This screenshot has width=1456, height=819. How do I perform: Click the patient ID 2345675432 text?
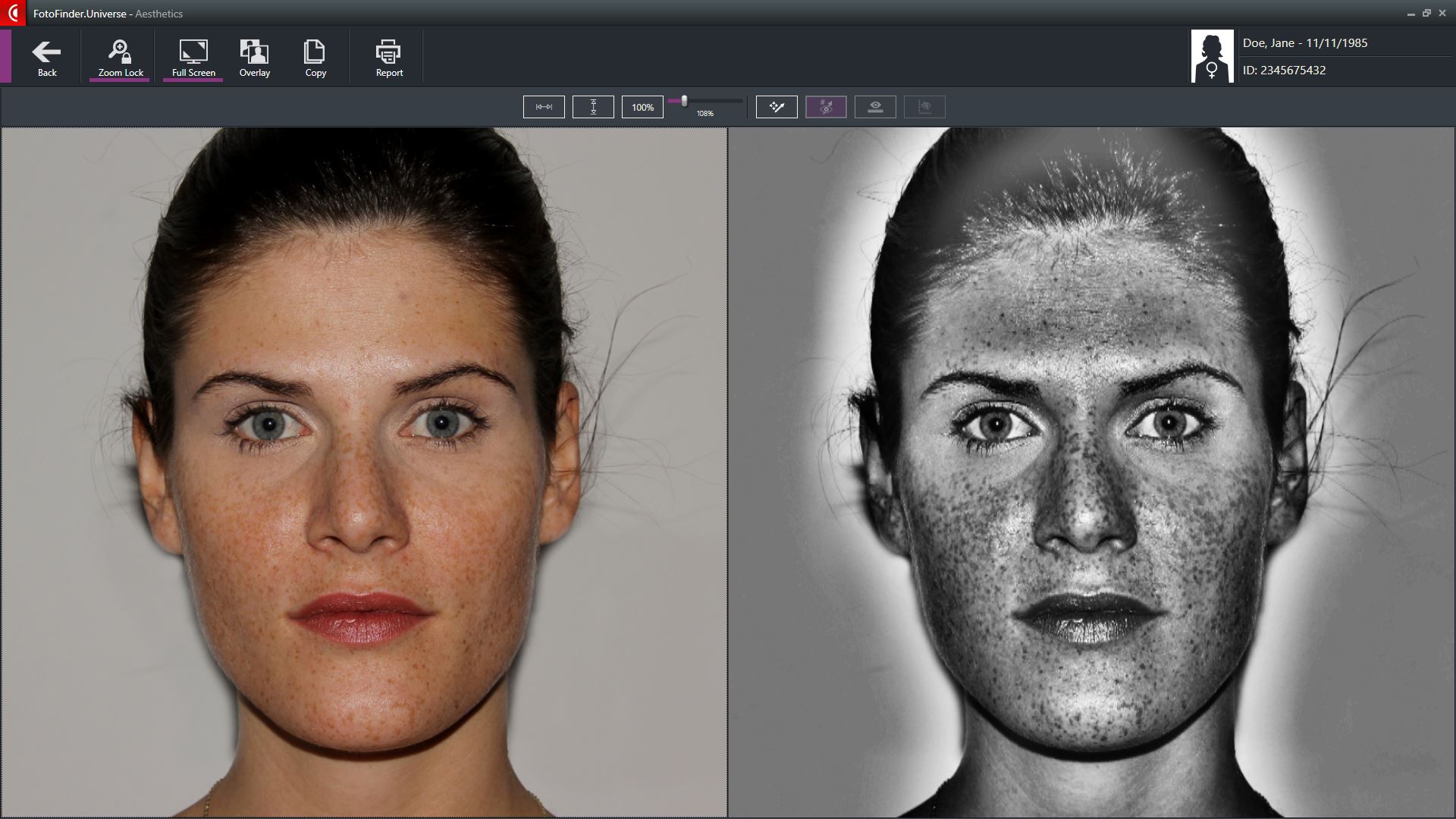(1284, 71)
